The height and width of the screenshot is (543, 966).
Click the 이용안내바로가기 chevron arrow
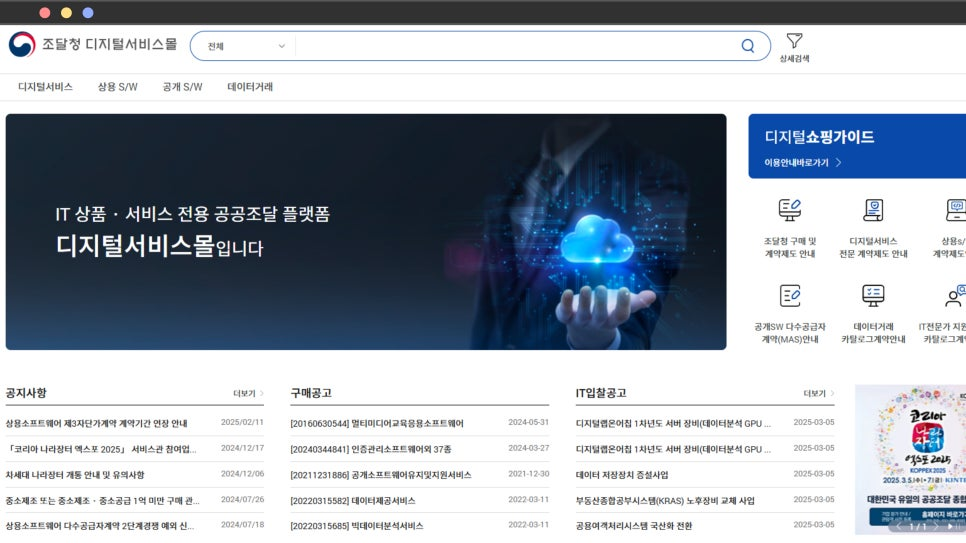838,163
